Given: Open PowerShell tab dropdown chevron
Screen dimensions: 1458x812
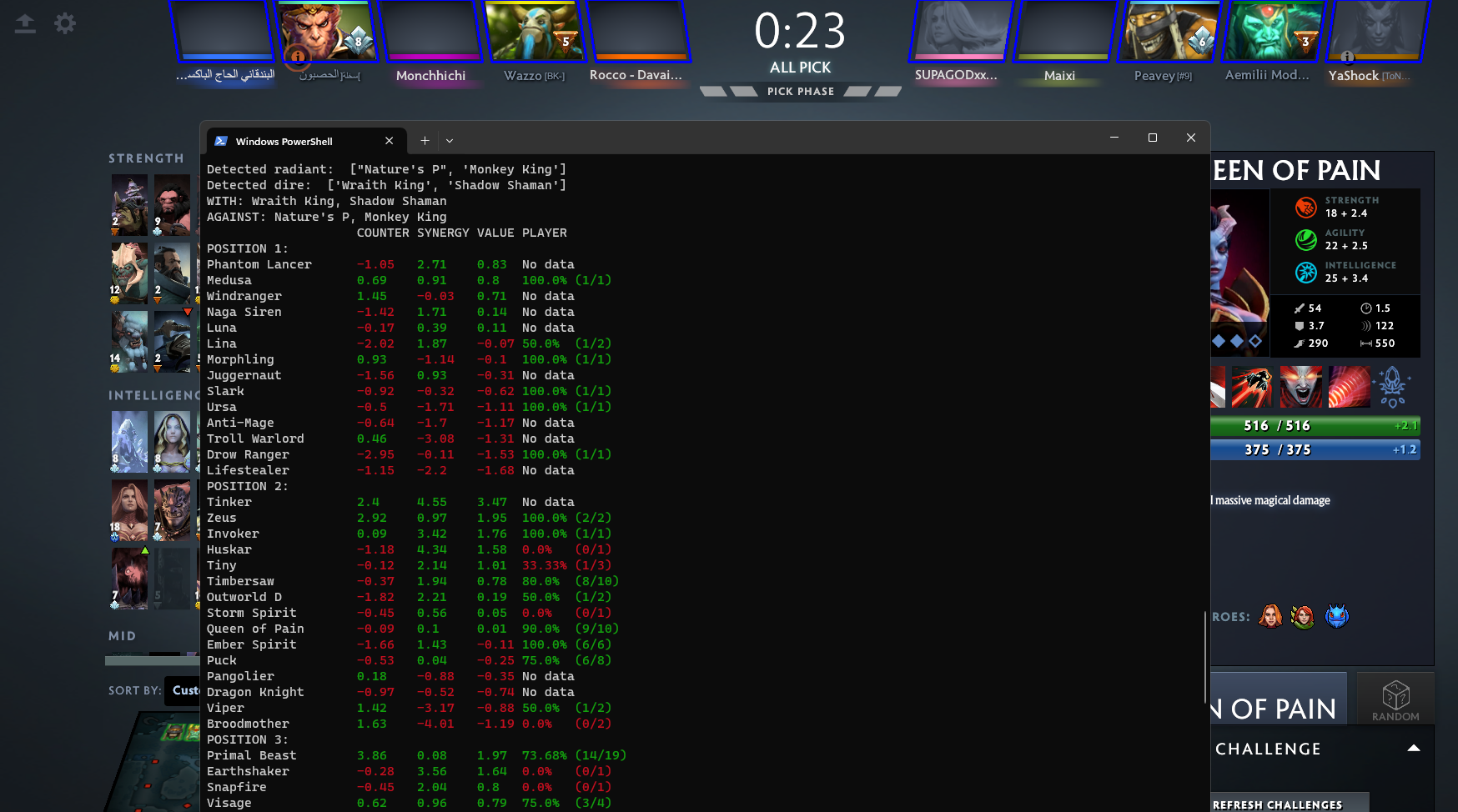Looking at the screenshot, I should (450, 141).
